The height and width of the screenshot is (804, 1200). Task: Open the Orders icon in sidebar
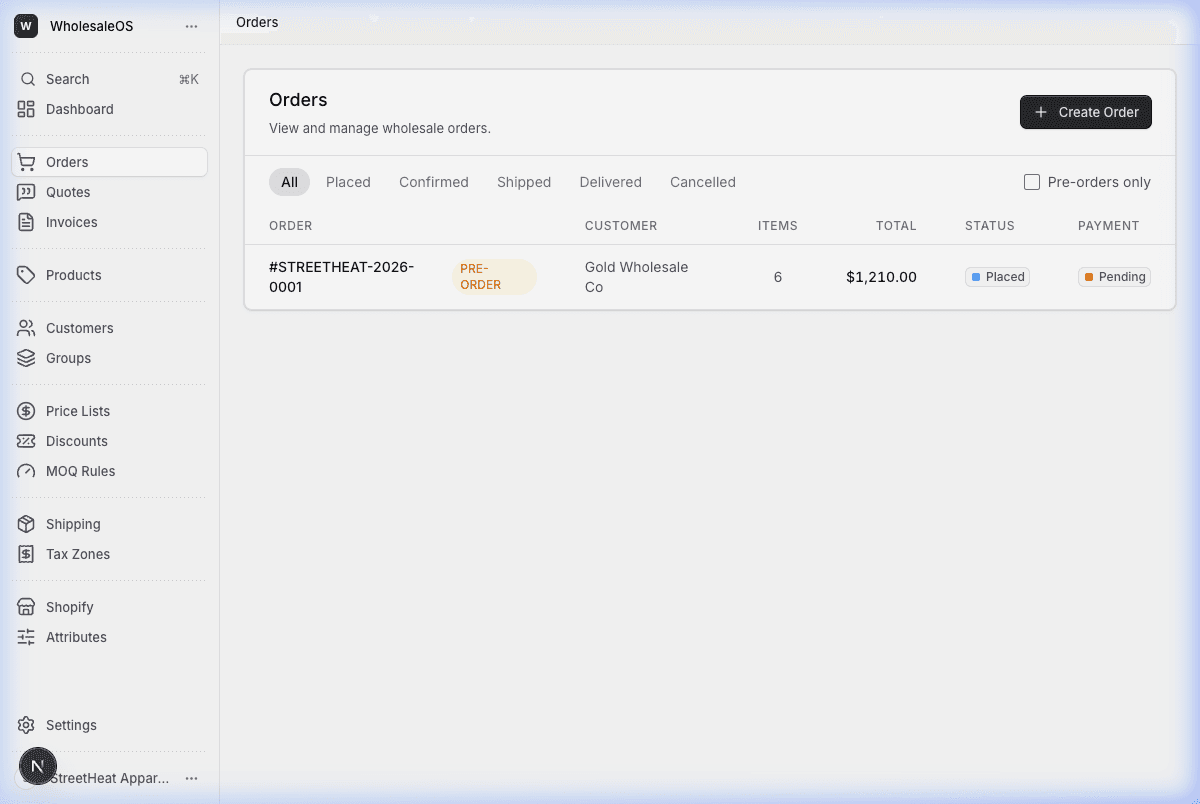click(27, 161)
